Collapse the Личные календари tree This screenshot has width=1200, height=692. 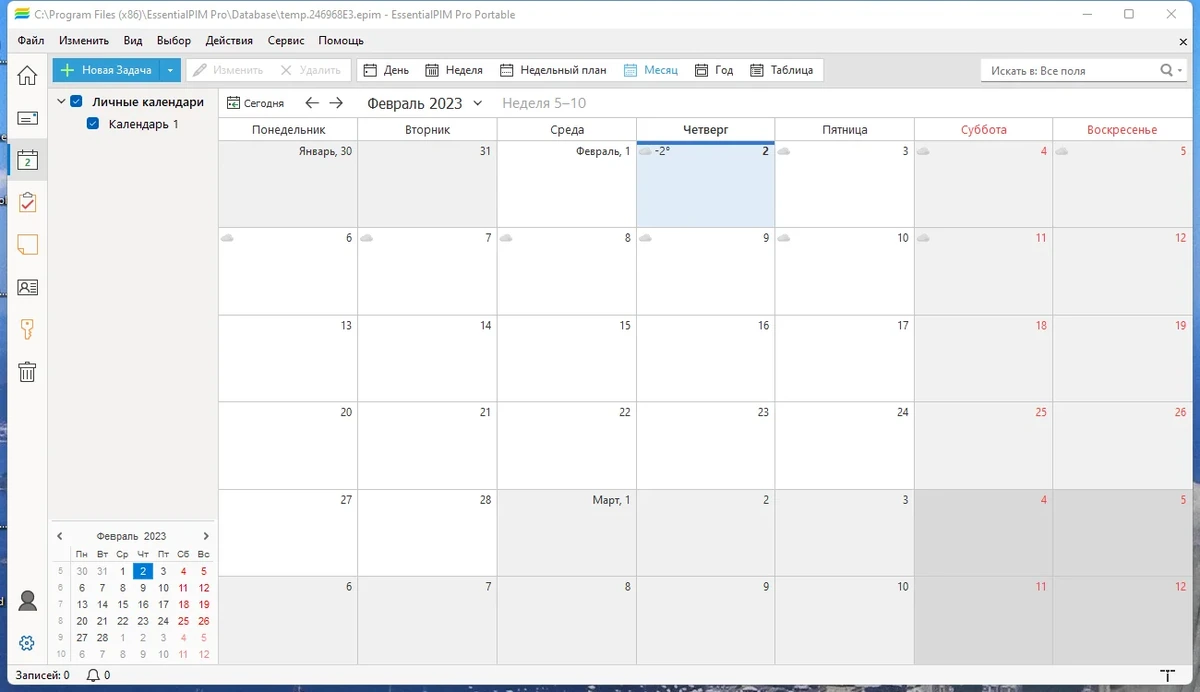tap(60, 102)
